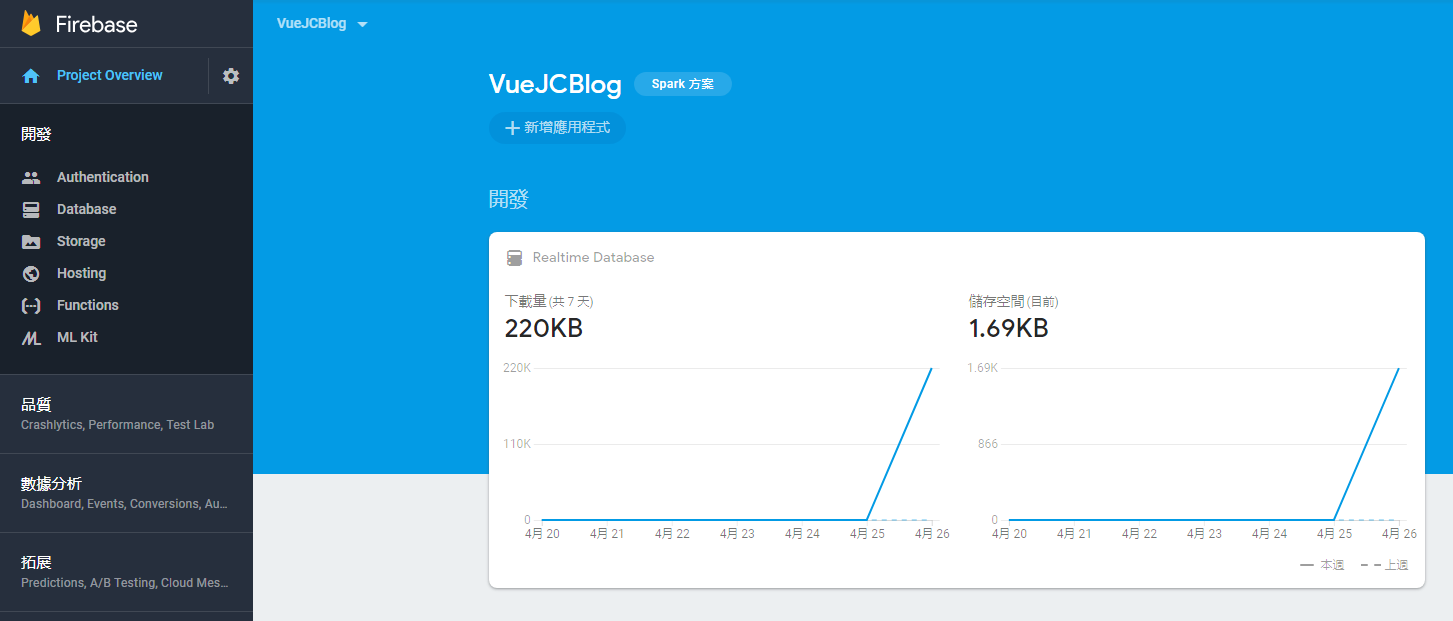Click the Authentication people icon
This screenshot has height=621, width=1453.
[31, 178]
